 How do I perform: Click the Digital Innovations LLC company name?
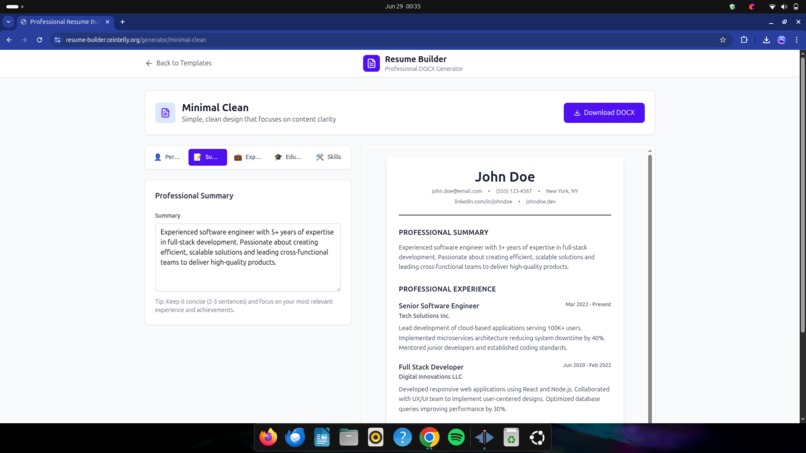click(430, 376)
